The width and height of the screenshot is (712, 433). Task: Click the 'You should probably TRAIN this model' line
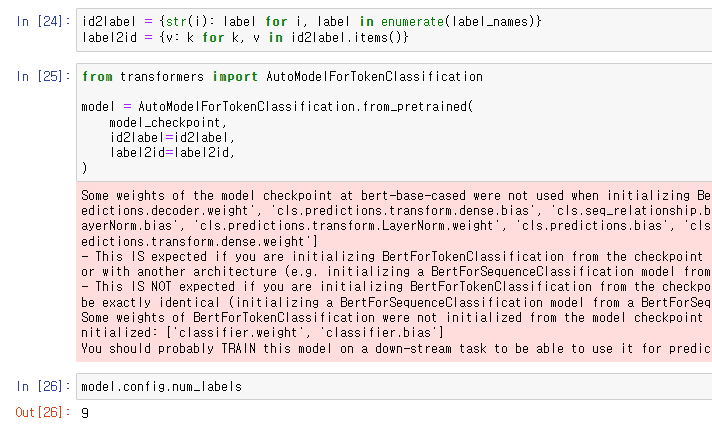click(x=396, y=349)
